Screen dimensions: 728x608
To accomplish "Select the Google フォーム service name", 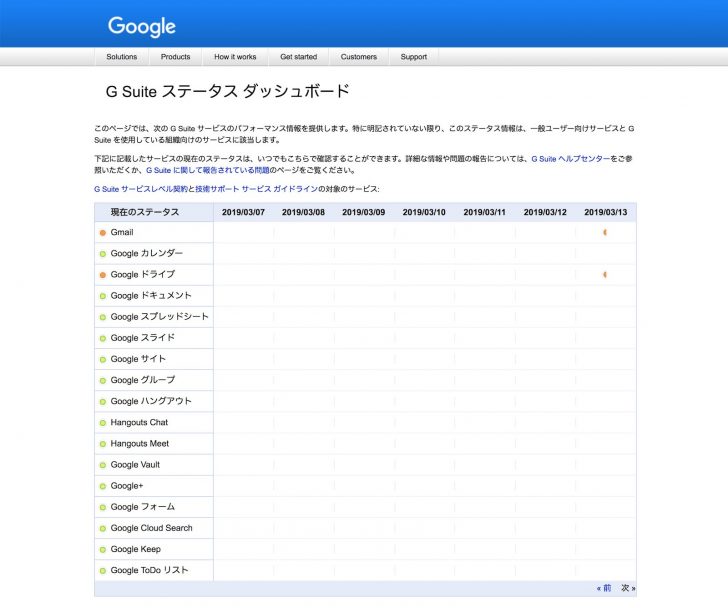I will coord(143,507).
